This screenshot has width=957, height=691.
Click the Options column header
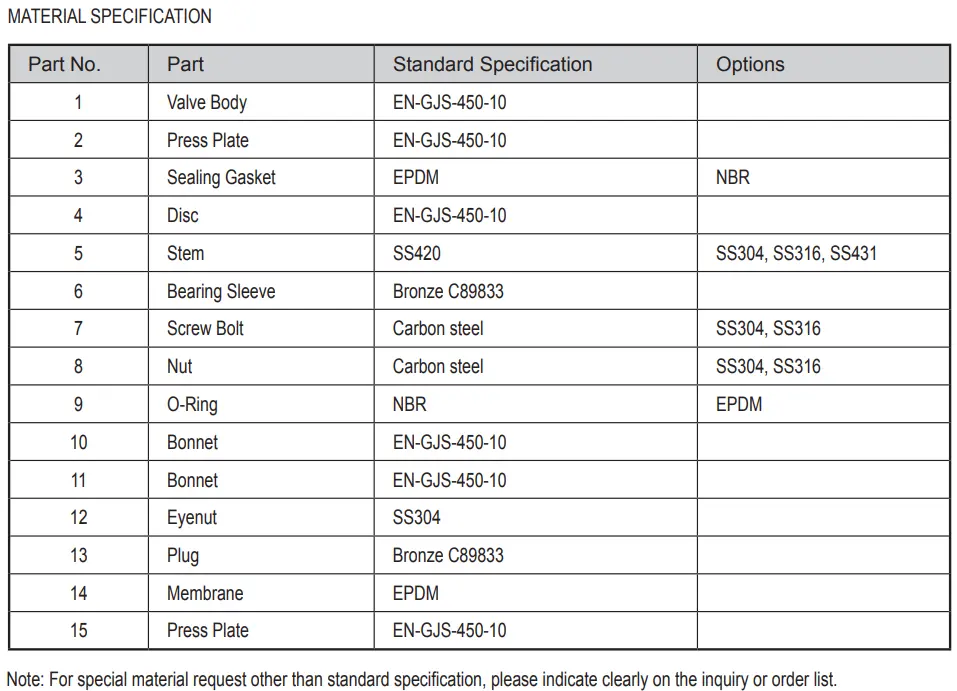[750, 65]
